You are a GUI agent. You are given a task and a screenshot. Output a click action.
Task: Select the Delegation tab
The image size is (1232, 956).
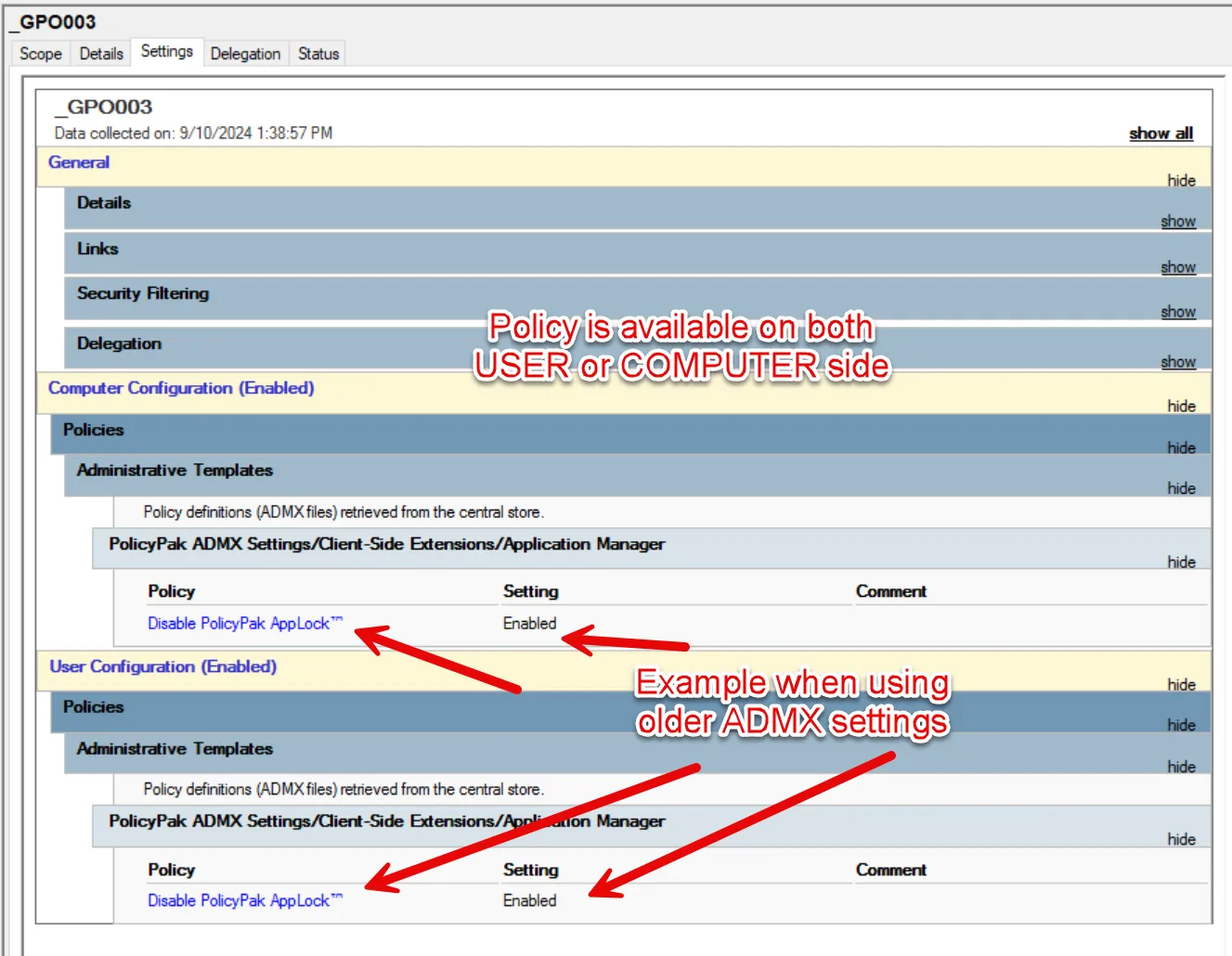coord(245,54)
